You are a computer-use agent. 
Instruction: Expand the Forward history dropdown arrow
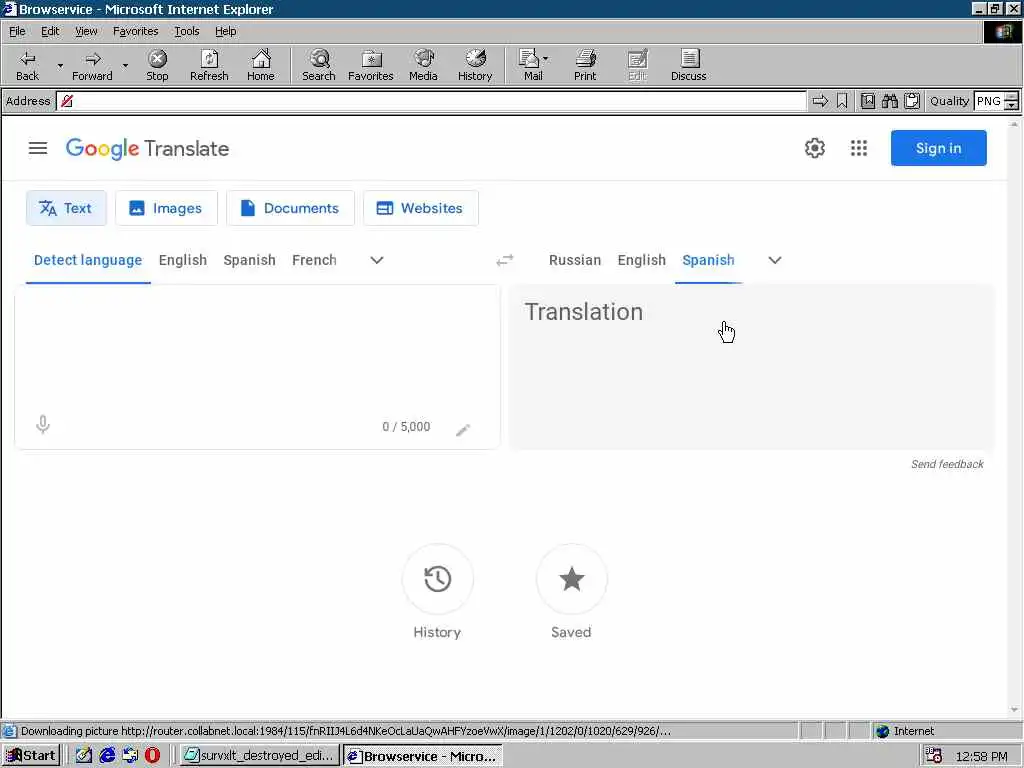(125, 65)
